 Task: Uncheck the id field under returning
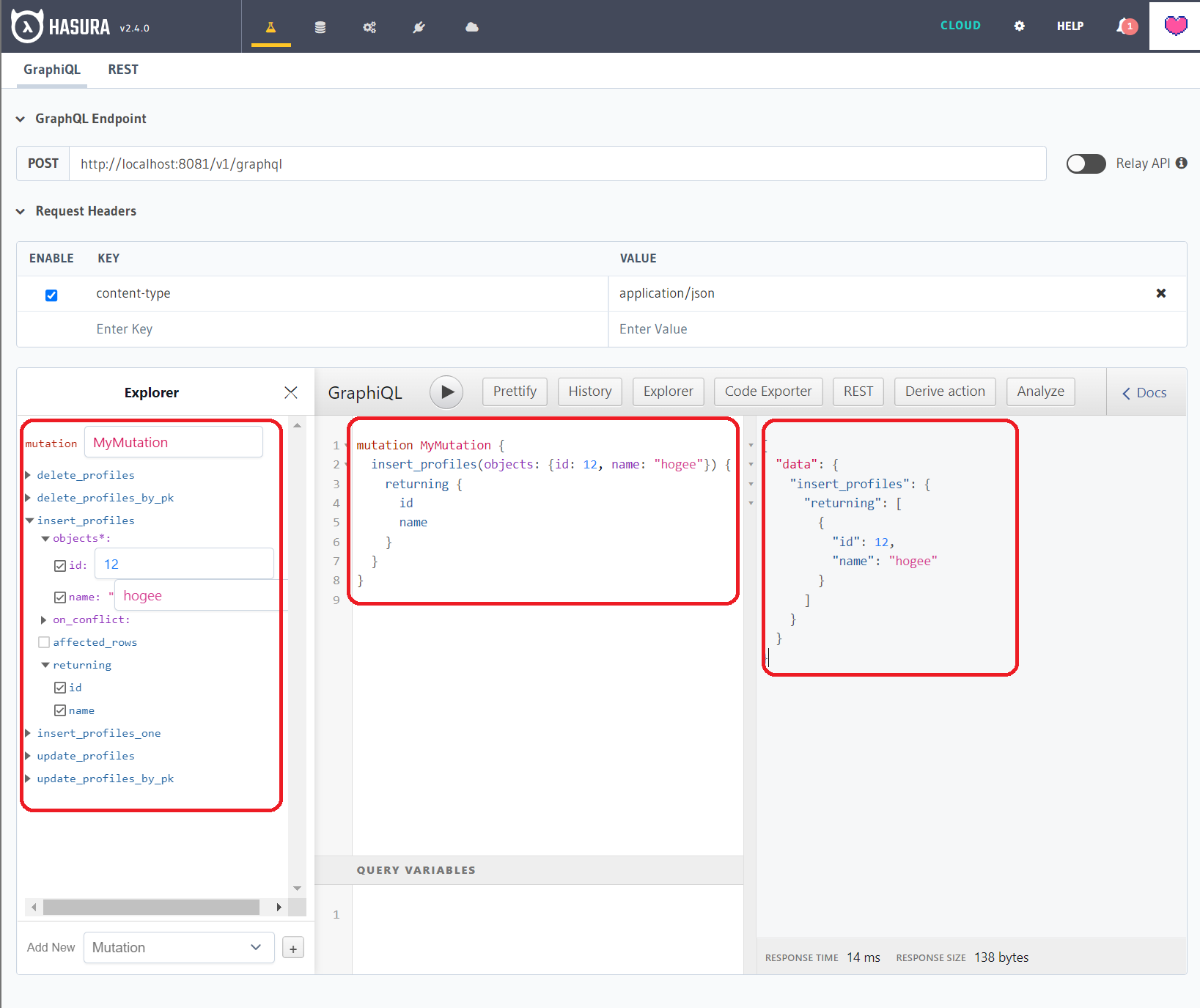pos(60,688)
